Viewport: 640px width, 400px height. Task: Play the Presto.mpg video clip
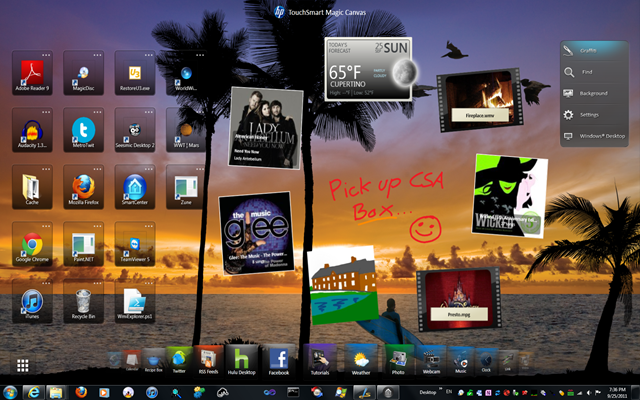tap(459, 299)
